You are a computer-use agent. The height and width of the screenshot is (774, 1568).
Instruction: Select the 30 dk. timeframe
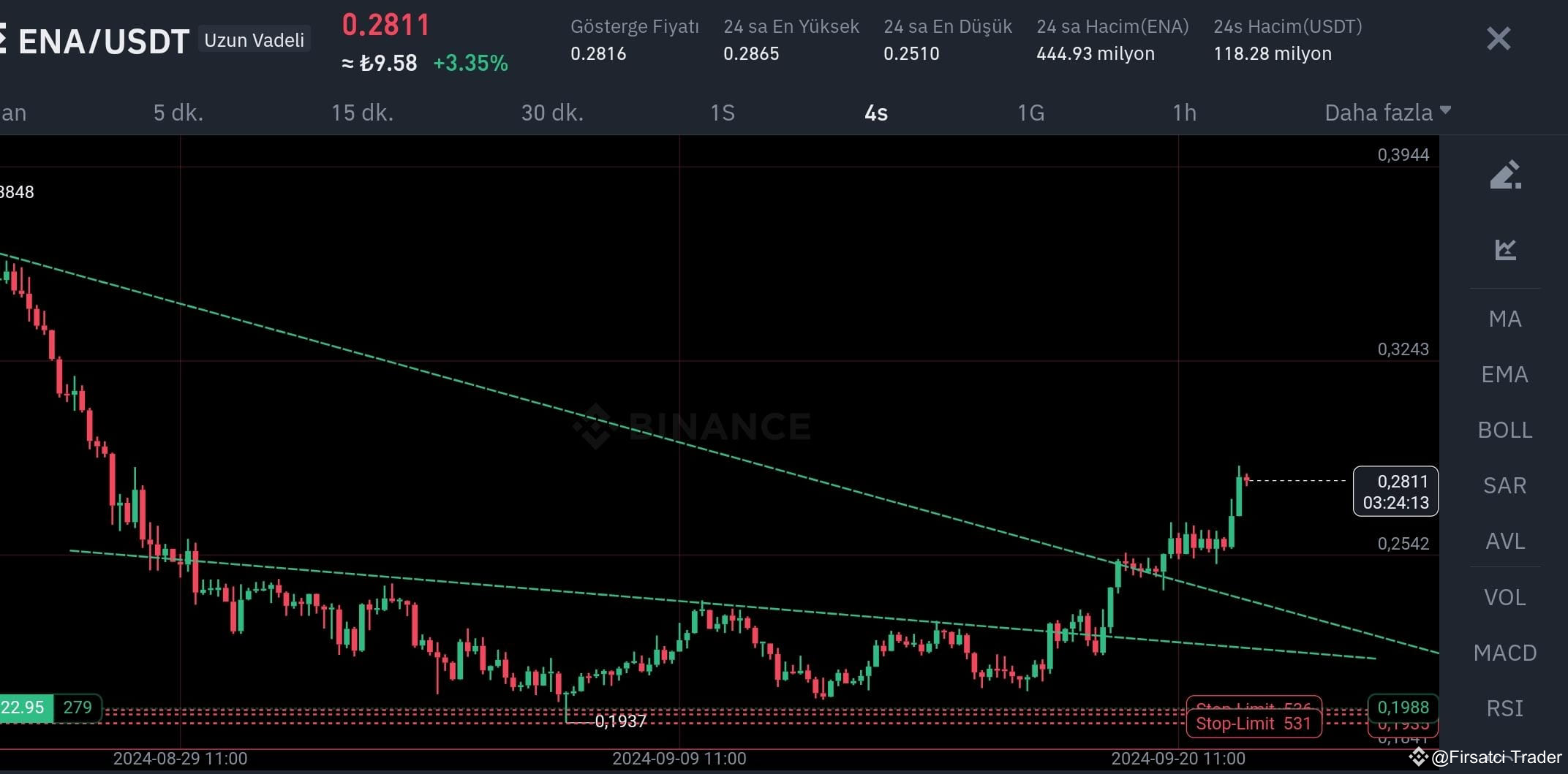click(552, 113)
